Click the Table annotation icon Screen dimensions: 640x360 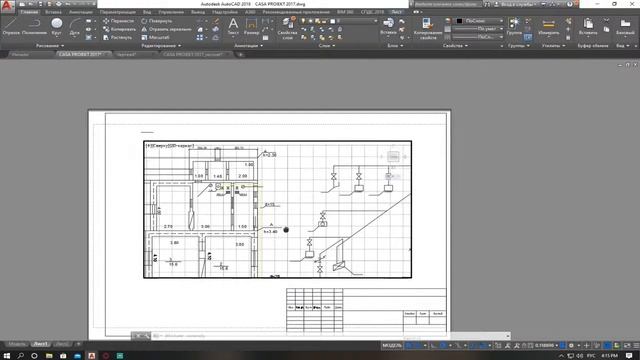tap(265, 38)
